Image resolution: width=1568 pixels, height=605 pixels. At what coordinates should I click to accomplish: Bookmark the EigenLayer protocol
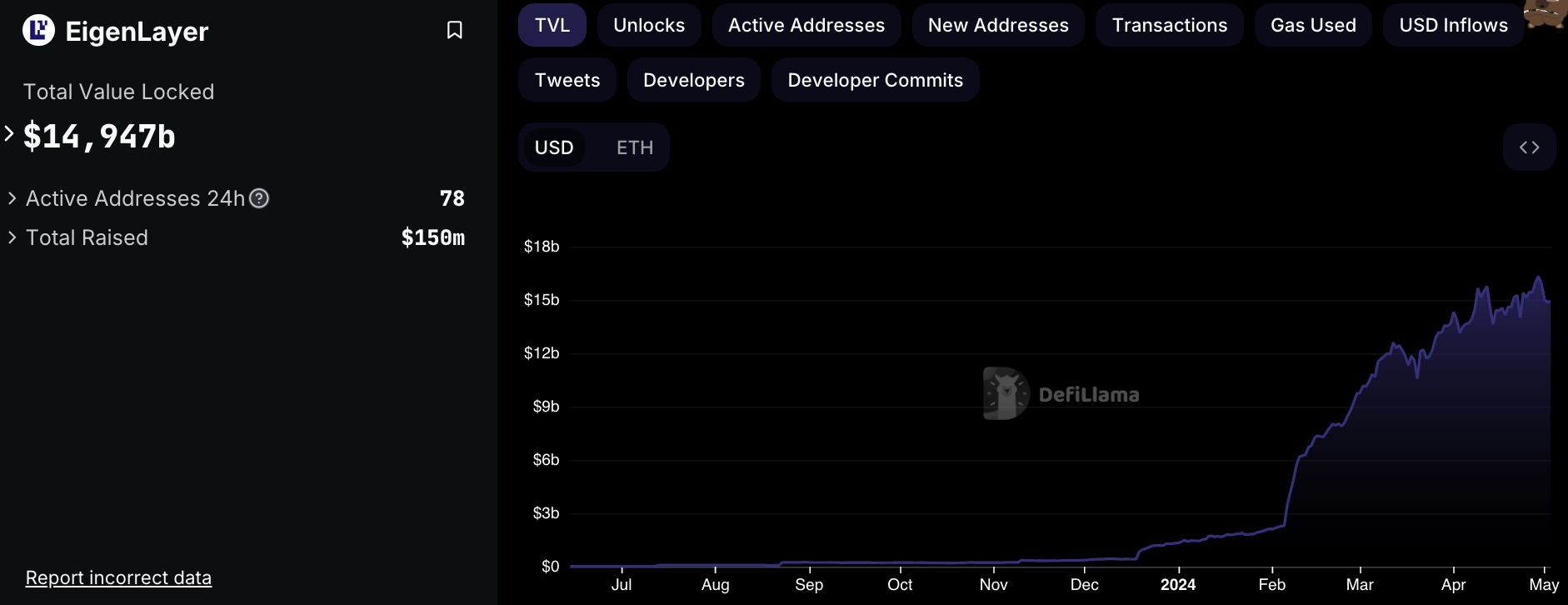(454, 31)
